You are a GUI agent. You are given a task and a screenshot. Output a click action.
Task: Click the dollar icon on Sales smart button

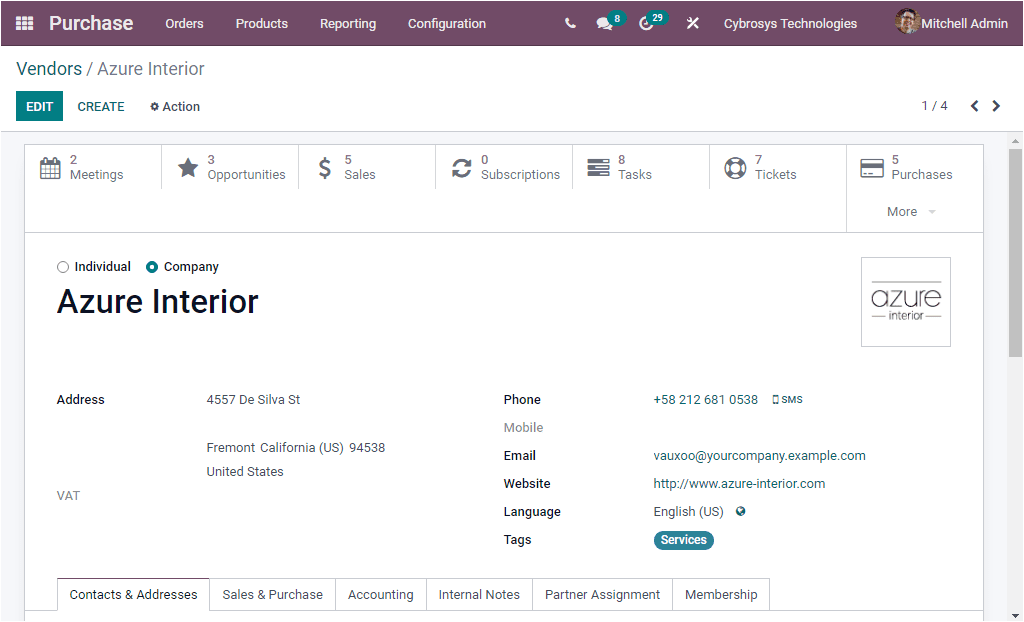coord(324,168)
